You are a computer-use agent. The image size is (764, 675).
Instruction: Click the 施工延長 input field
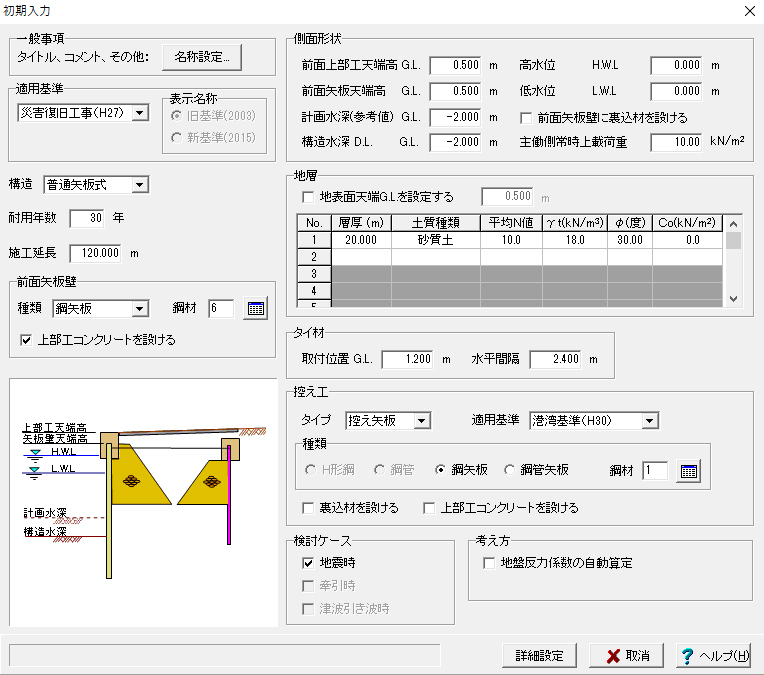tap(95, 253)
